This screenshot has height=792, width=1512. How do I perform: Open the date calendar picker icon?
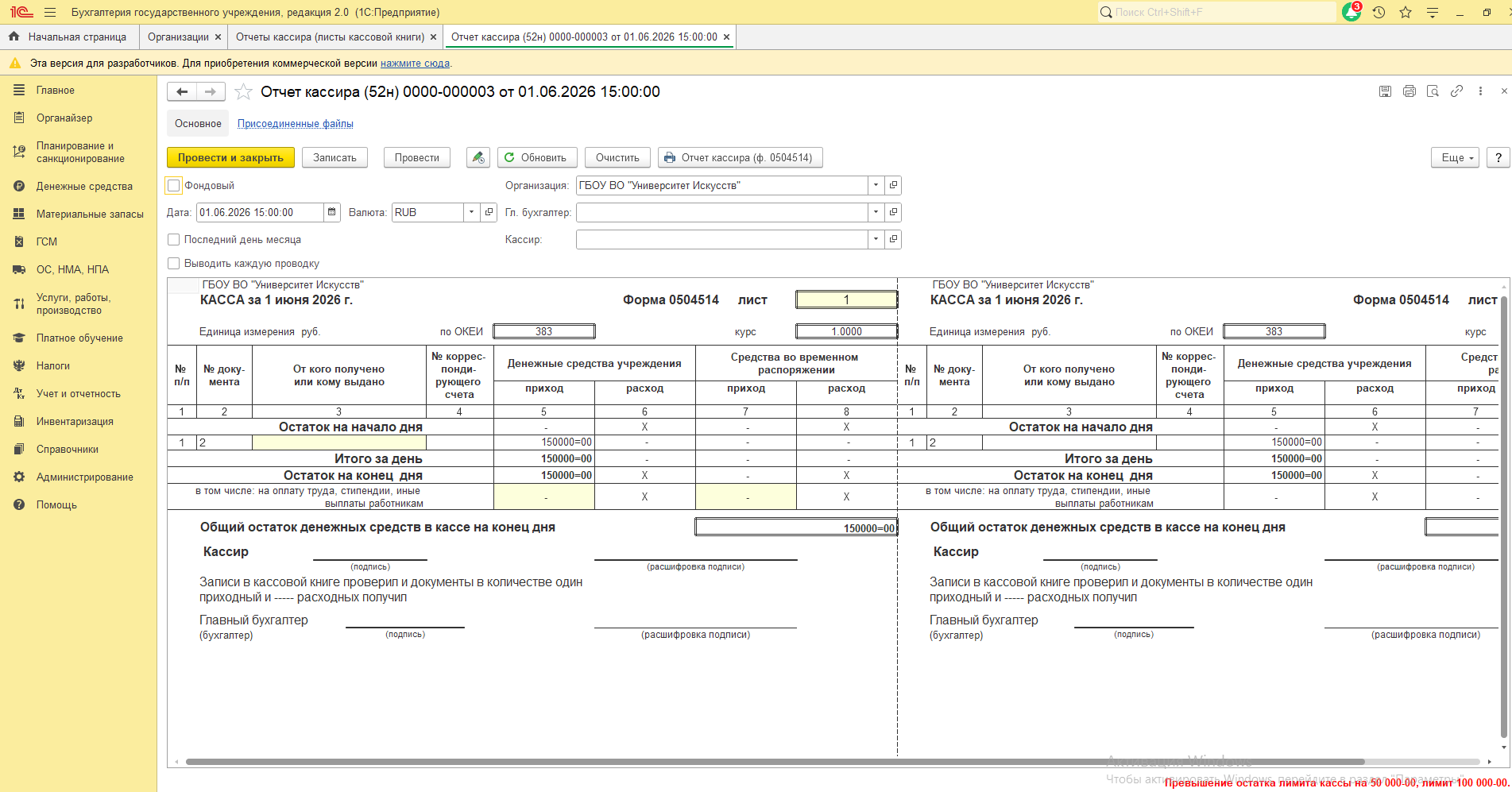332,212
